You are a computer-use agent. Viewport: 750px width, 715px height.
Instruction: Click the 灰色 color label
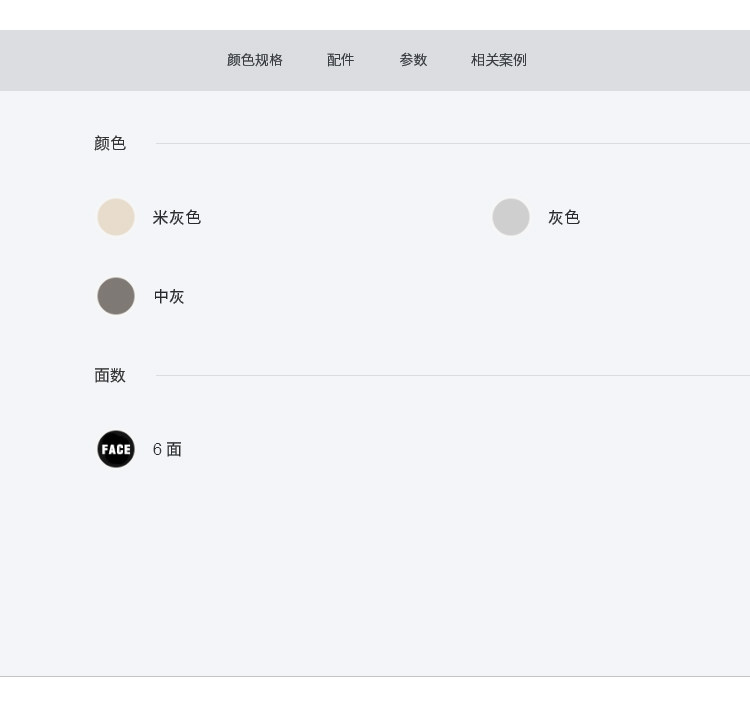coord(564,217)
